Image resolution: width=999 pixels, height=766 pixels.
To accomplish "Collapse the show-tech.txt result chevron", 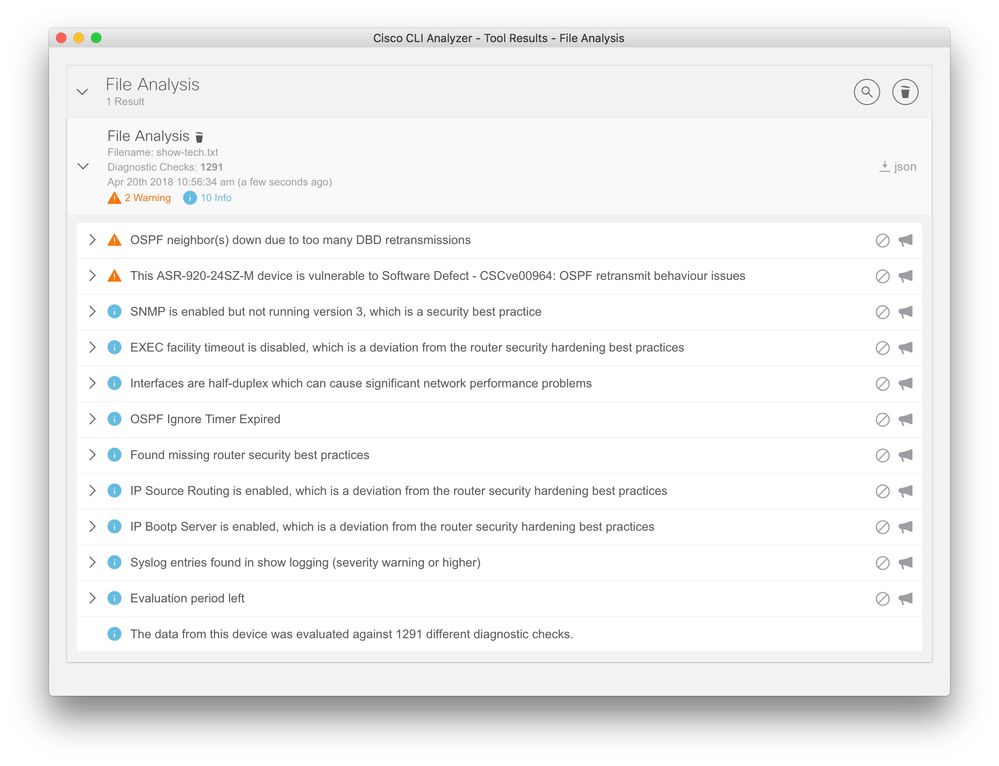I will tap(83, 166).
